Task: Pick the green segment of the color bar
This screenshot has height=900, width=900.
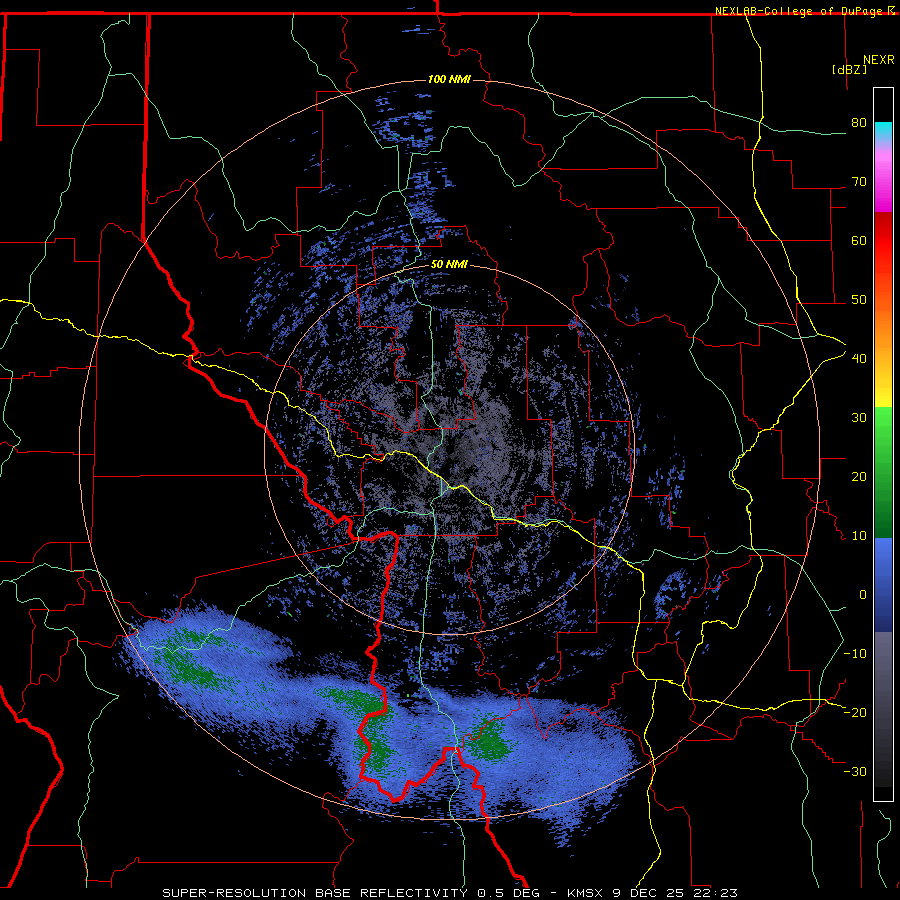Action: point(883,472)
